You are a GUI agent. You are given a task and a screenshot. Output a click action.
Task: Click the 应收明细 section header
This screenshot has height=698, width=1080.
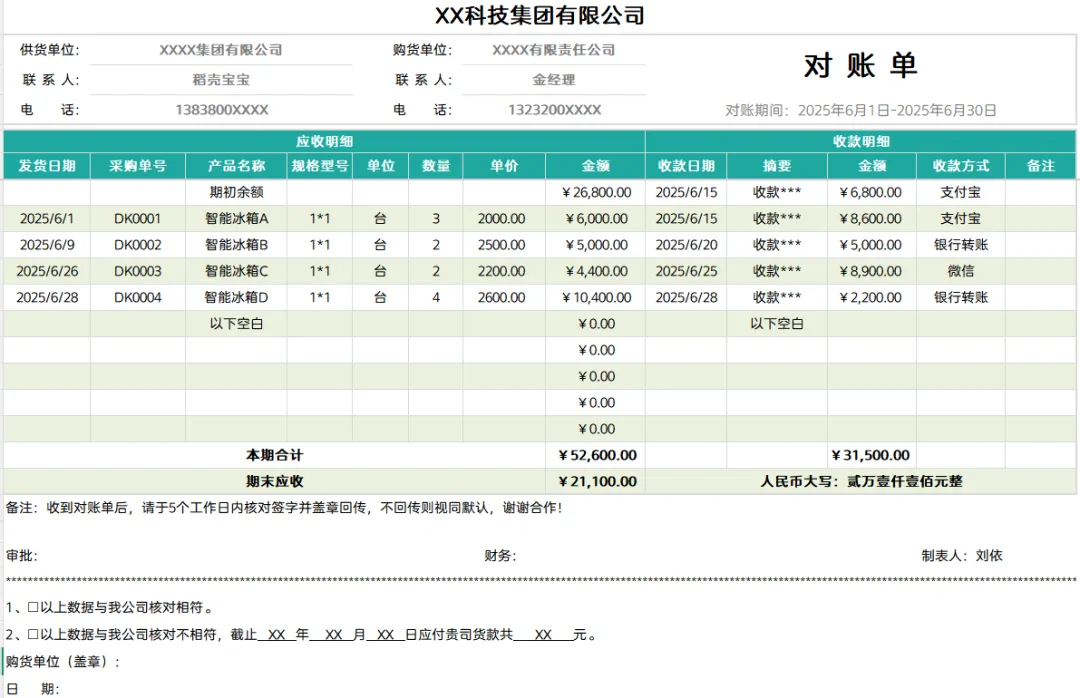[324, 141]
